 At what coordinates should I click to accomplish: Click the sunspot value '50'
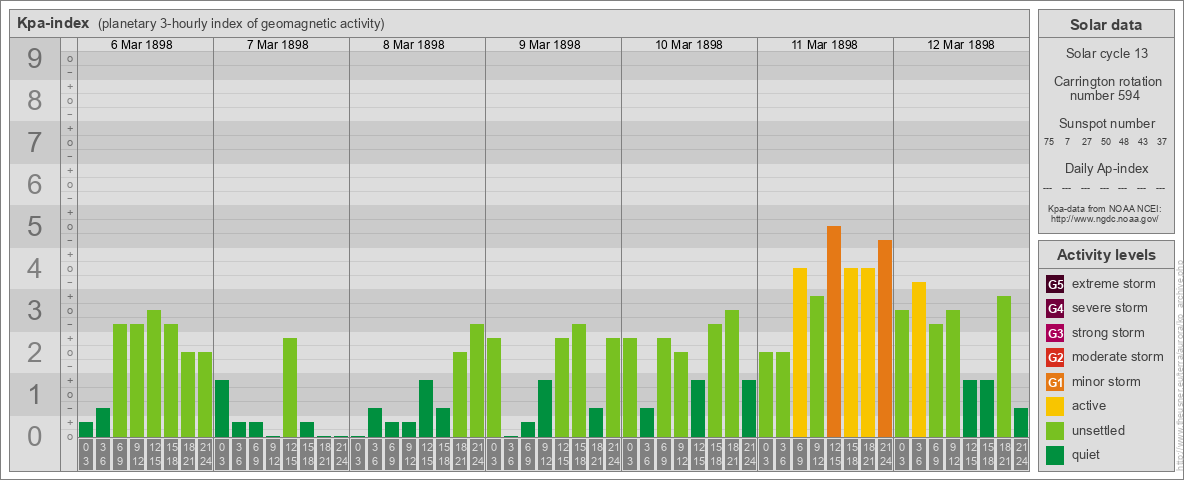(x=1105, y=142)
